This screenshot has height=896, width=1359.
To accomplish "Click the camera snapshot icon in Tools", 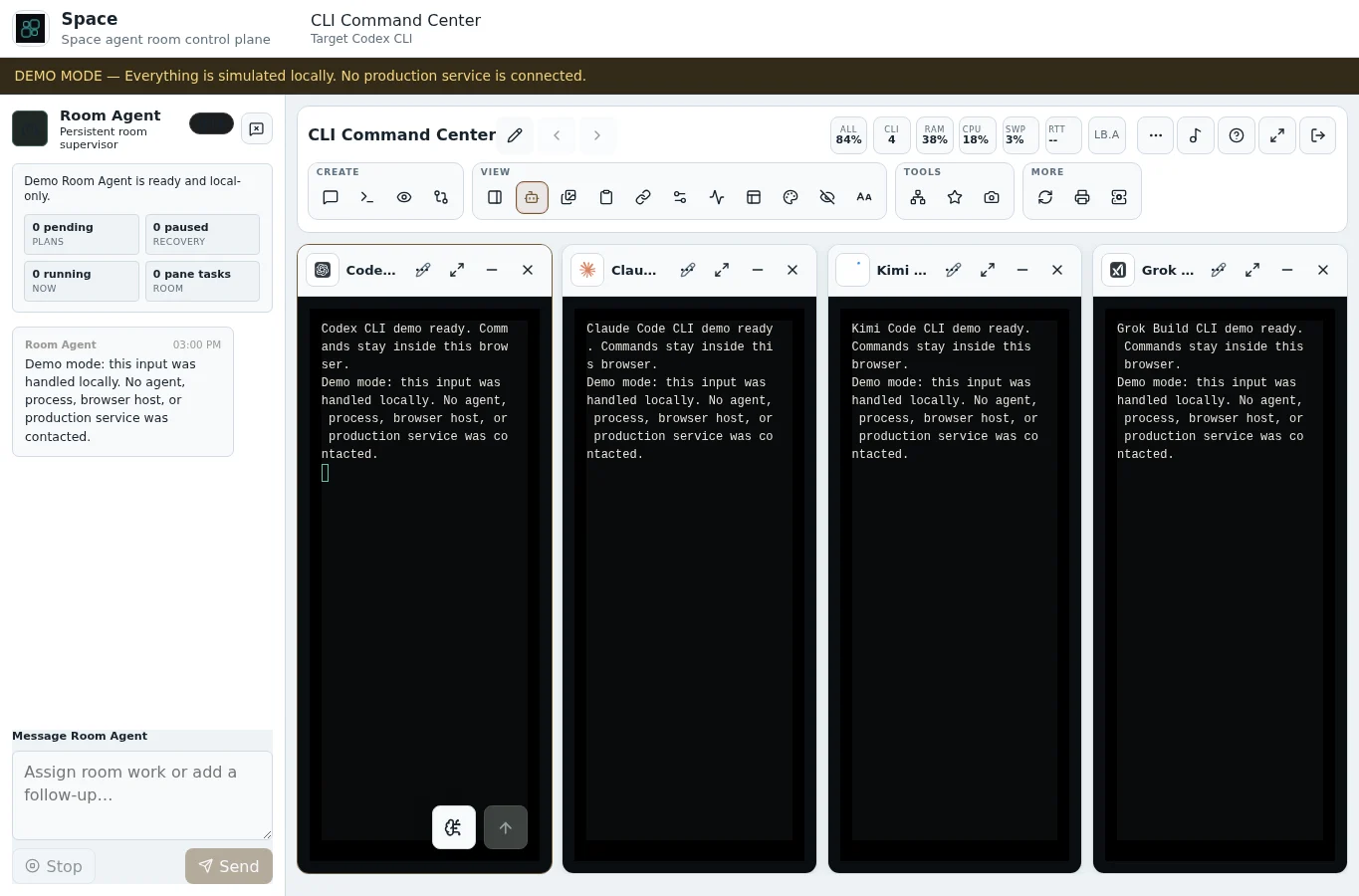I will click(x=992, y=197).
